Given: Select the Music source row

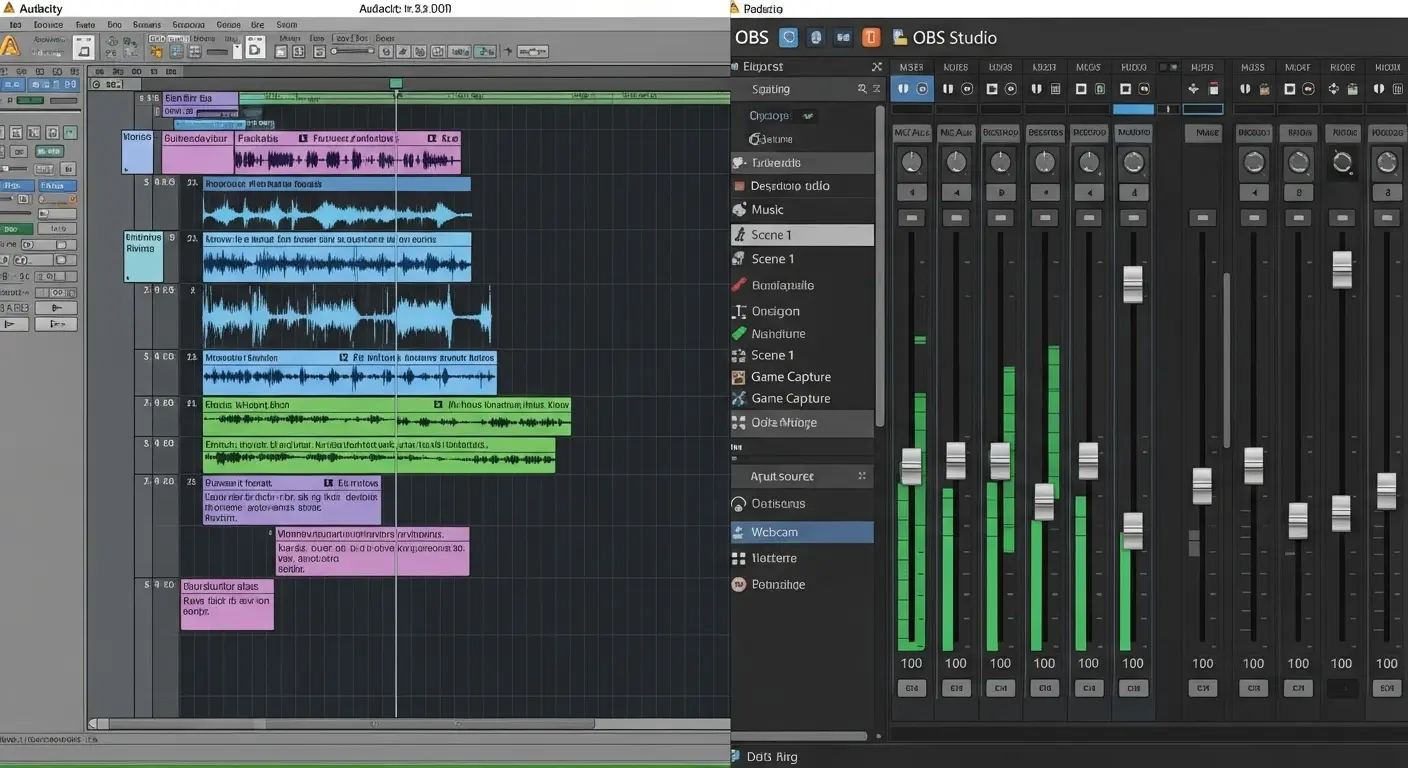Looking at the screenshot, I should [x=802, y=210].
